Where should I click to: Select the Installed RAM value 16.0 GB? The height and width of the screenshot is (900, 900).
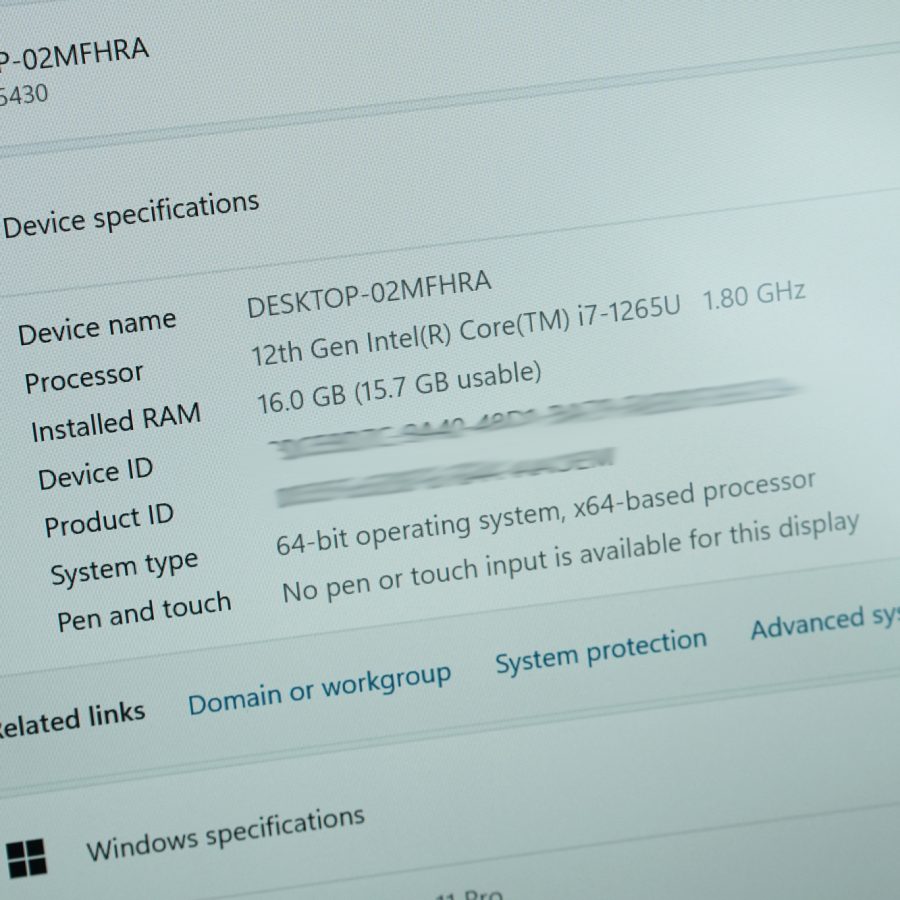[x=399, y=388]
